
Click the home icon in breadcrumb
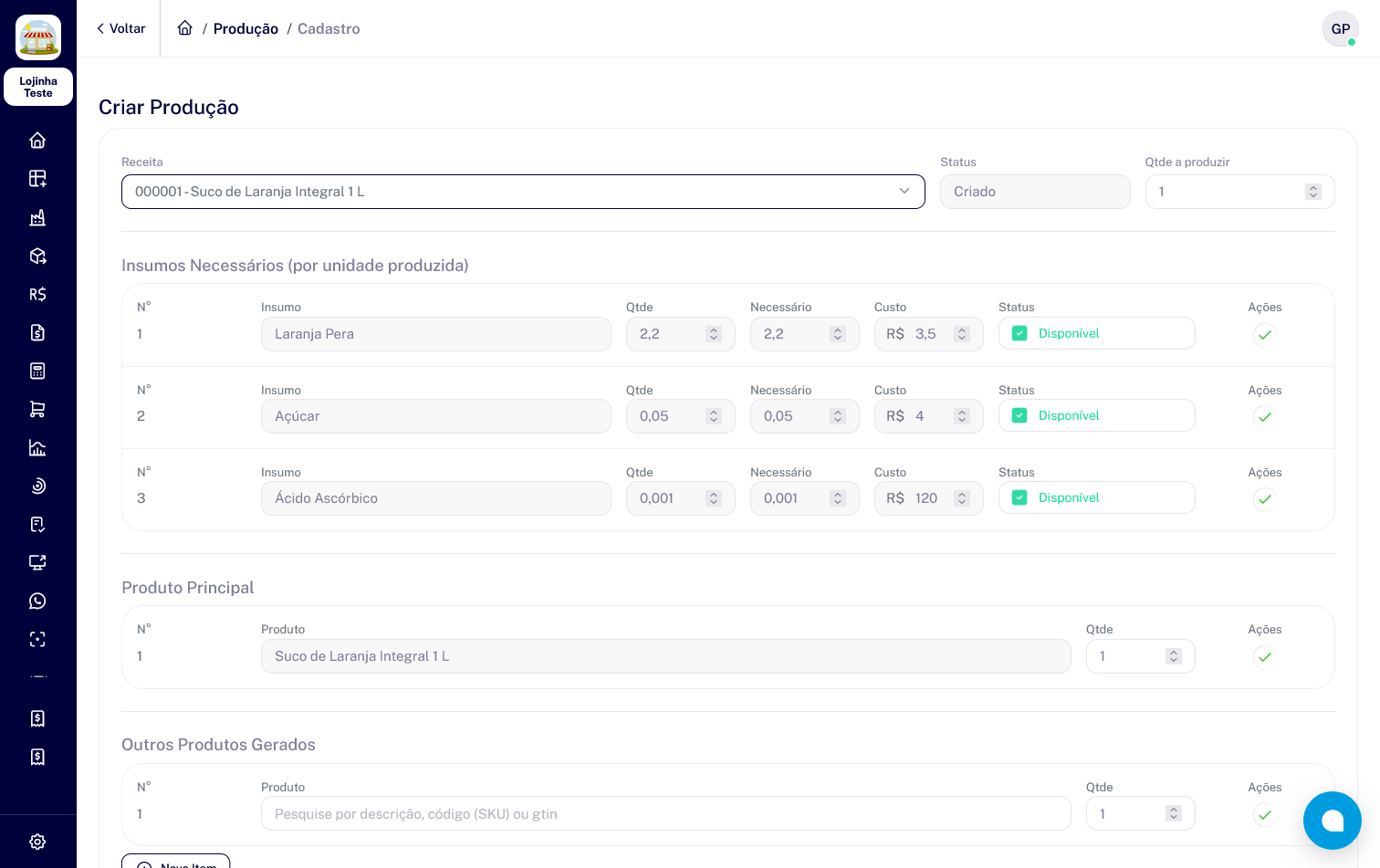[185, 28]
